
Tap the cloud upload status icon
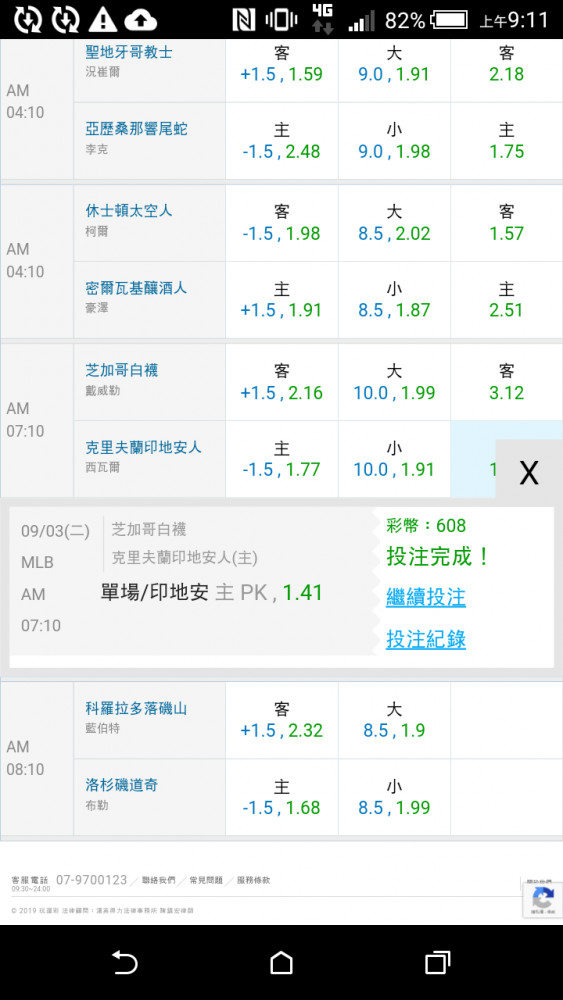click(140, 20)
